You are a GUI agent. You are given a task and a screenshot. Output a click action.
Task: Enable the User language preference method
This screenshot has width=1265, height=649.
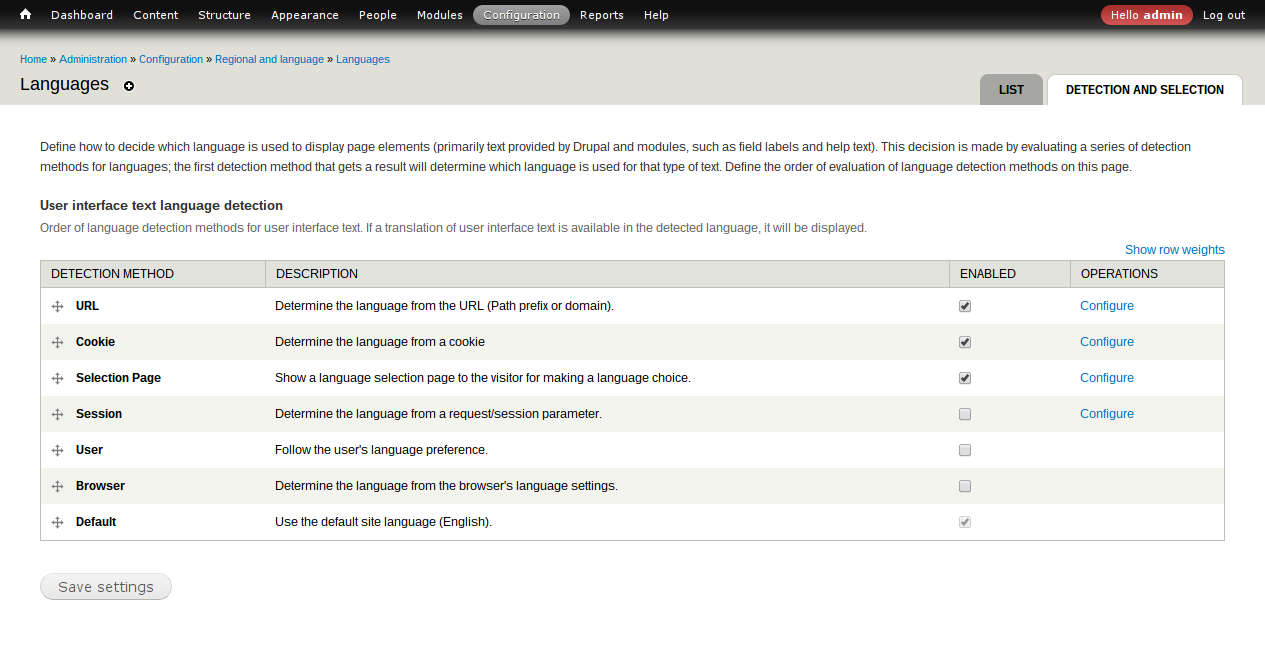[x=964, y=450]
